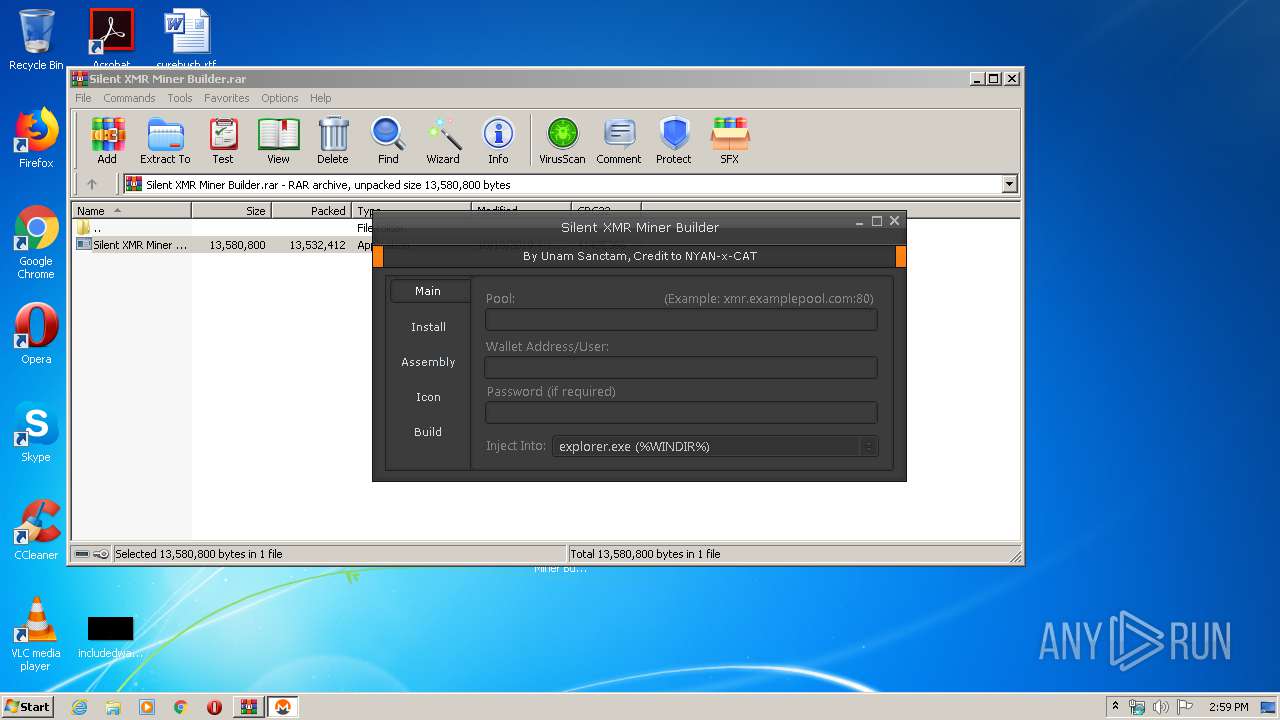This screenshot has width=1280, height=720.
Task: Click the Test archive icon
Action: (223, 141)
